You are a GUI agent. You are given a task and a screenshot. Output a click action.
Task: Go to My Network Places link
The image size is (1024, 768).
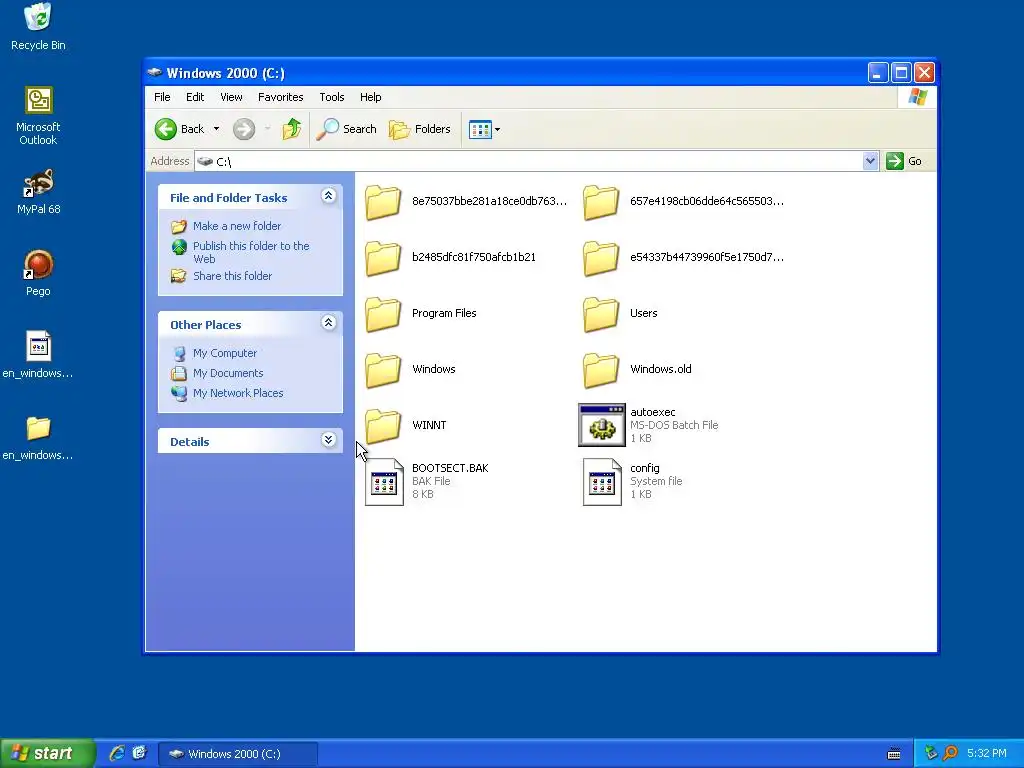click(x=238, y=393)
